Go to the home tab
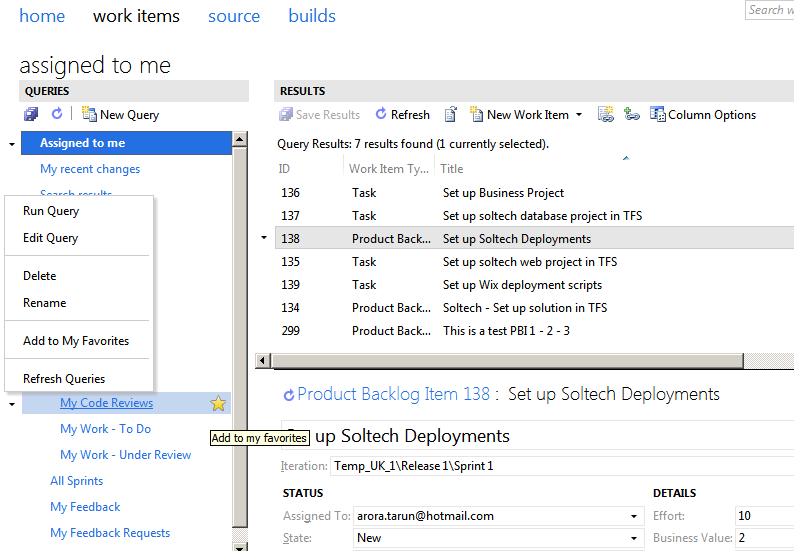Image resolution: width=794 pixels, height=551 pixels. (42, 16)
